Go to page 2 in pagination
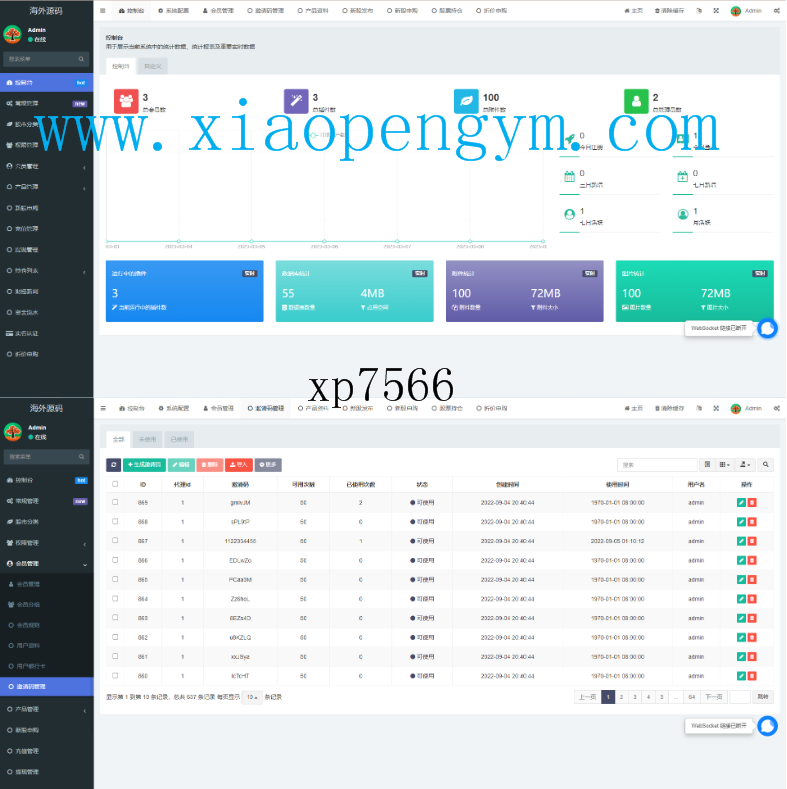The height and width of the screenshot is (789, 787). pyautogui.click(x=621, y=696)
